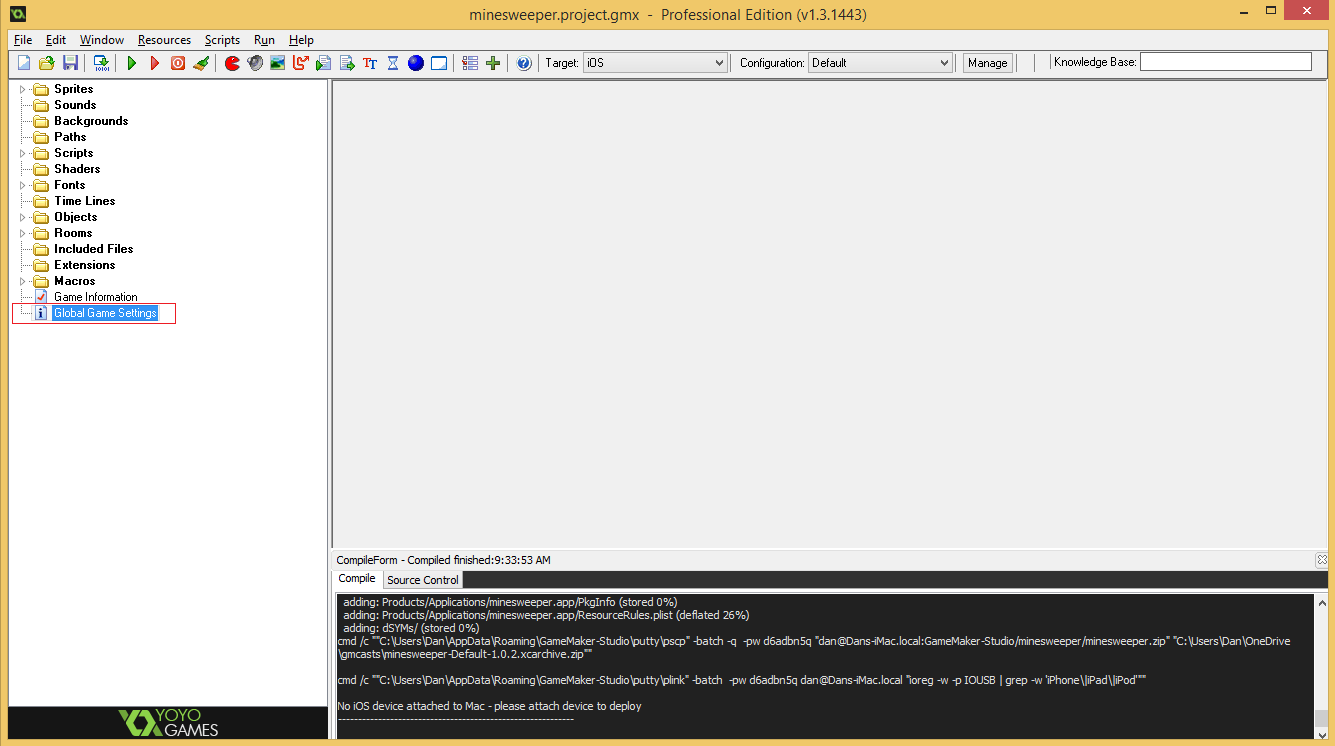Select Global Game Settings tree item
Image resolution: width=1335 pixels, height=746 pixels.
click(105, 313)
